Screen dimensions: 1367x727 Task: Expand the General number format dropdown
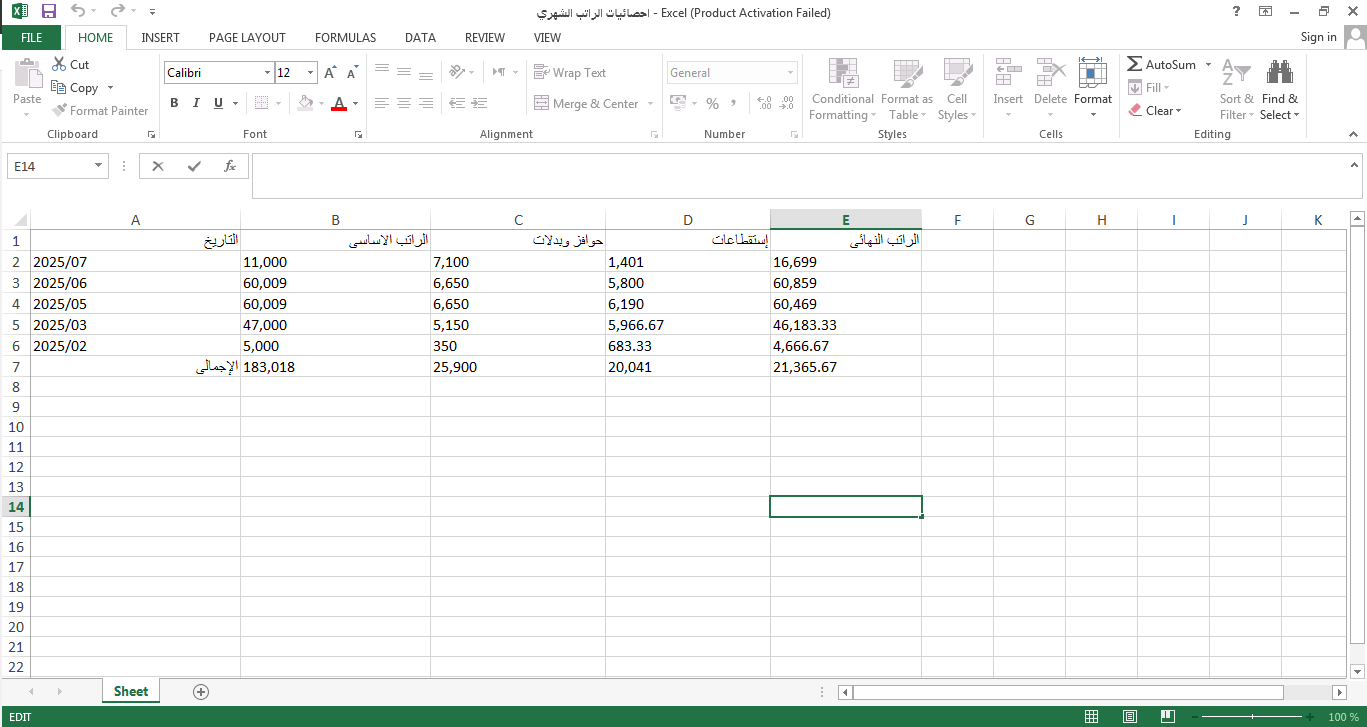790,73
